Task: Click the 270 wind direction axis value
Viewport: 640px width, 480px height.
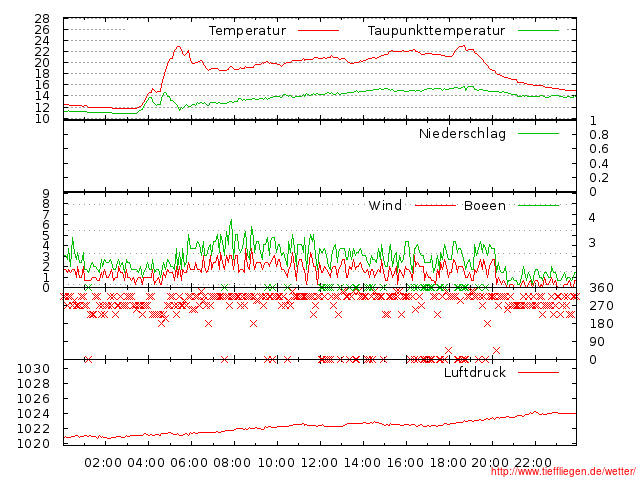Action: click(x=601, y=306)
